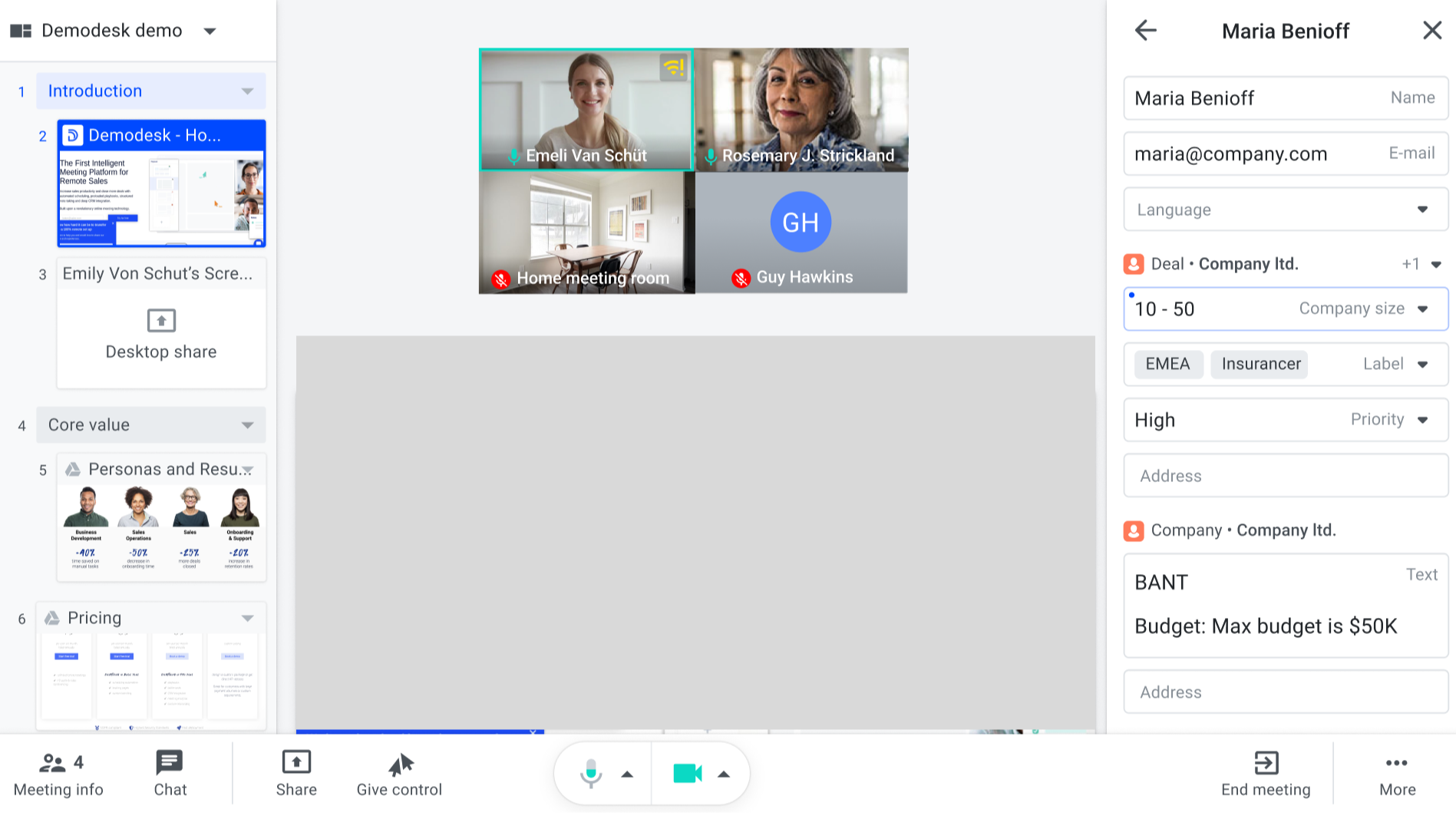The image size is (1456, 819).
Task: Select the Give control tool
Action: pos(398,771)
